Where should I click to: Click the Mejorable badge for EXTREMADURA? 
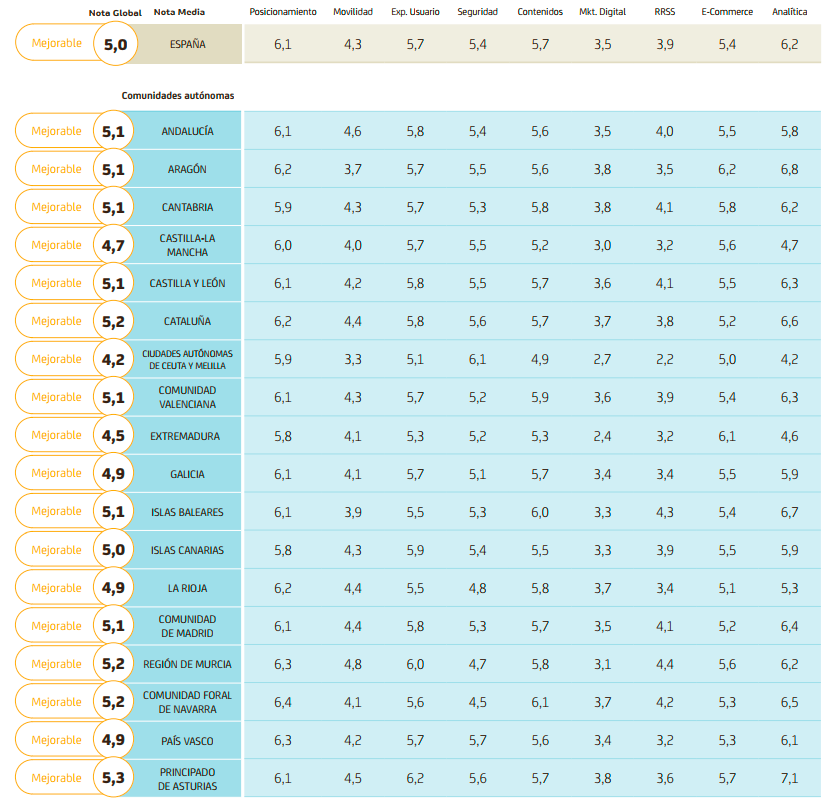[60, 435]
